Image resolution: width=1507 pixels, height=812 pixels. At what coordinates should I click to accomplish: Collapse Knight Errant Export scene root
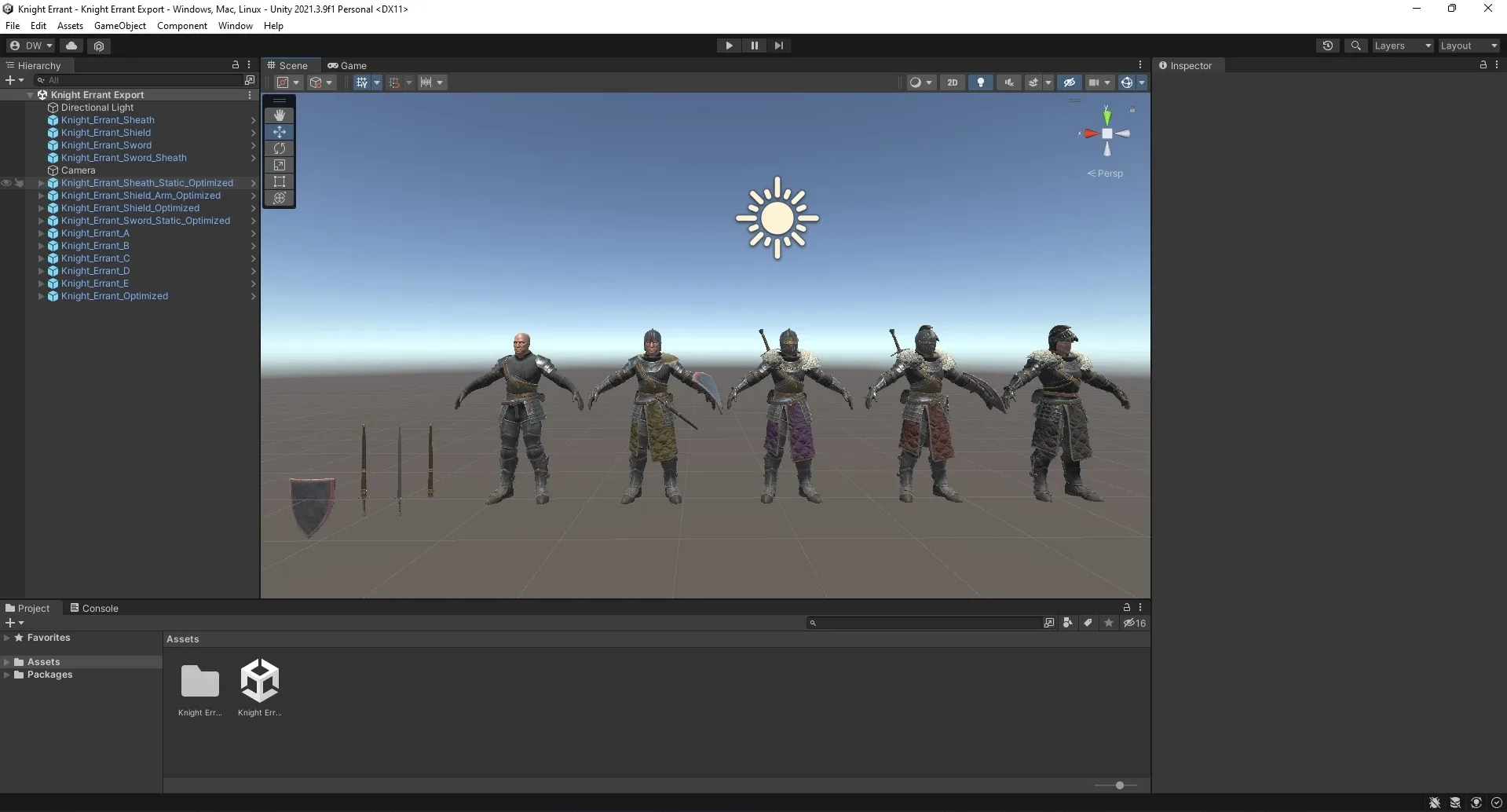click(31, 95)
